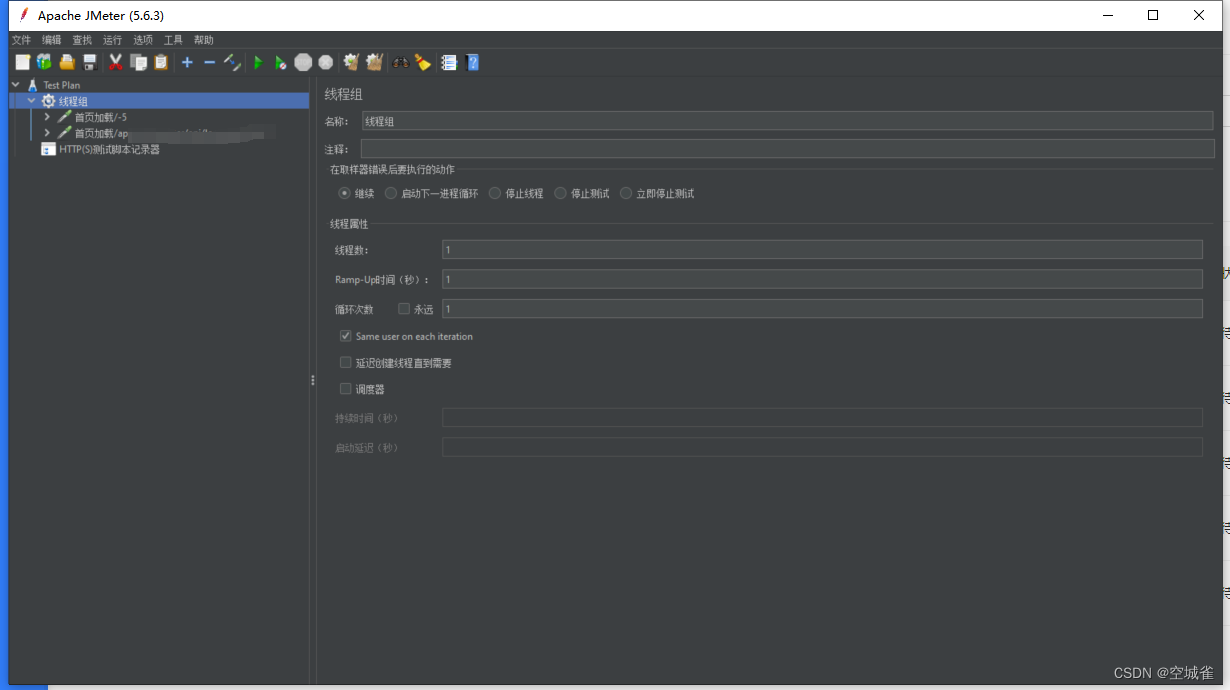Click the HTTP(S)测试脚本记录器 icon
The width and height of the screenshot is (1230, 690).
(48, 149)
